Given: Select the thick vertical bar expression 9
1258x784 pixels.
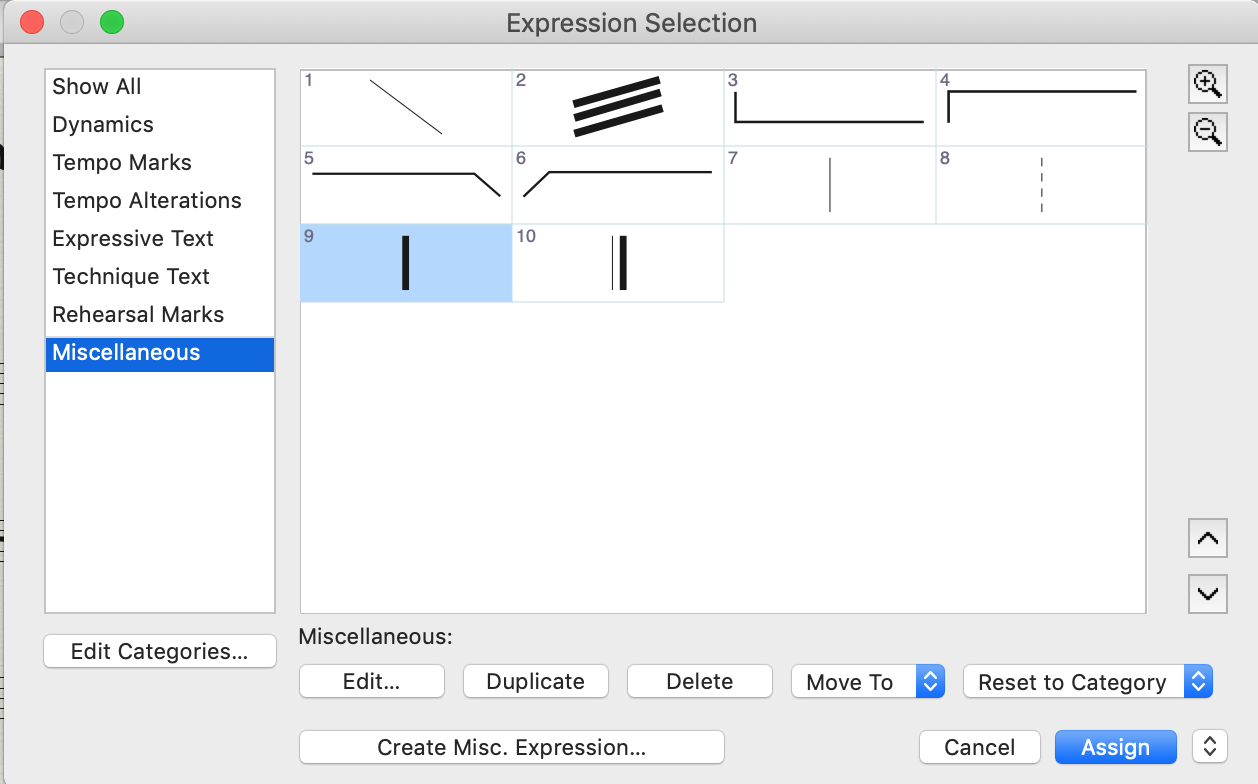Looking at the screenshot, I should (x=406, y=263).
